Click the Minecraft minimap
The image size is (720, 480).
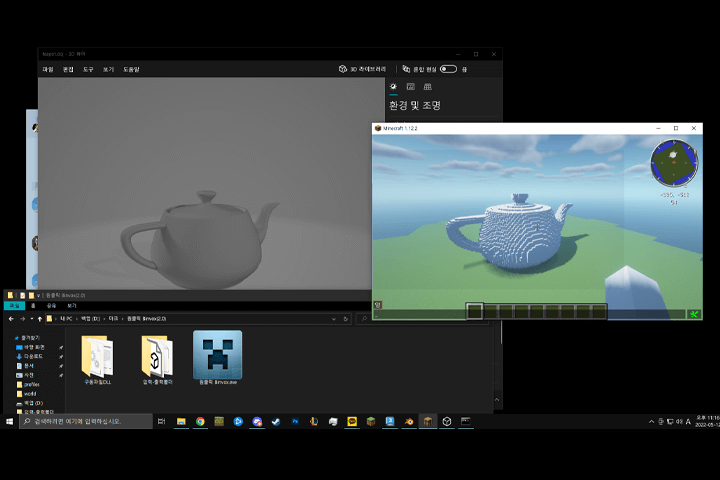coord(674,164)
